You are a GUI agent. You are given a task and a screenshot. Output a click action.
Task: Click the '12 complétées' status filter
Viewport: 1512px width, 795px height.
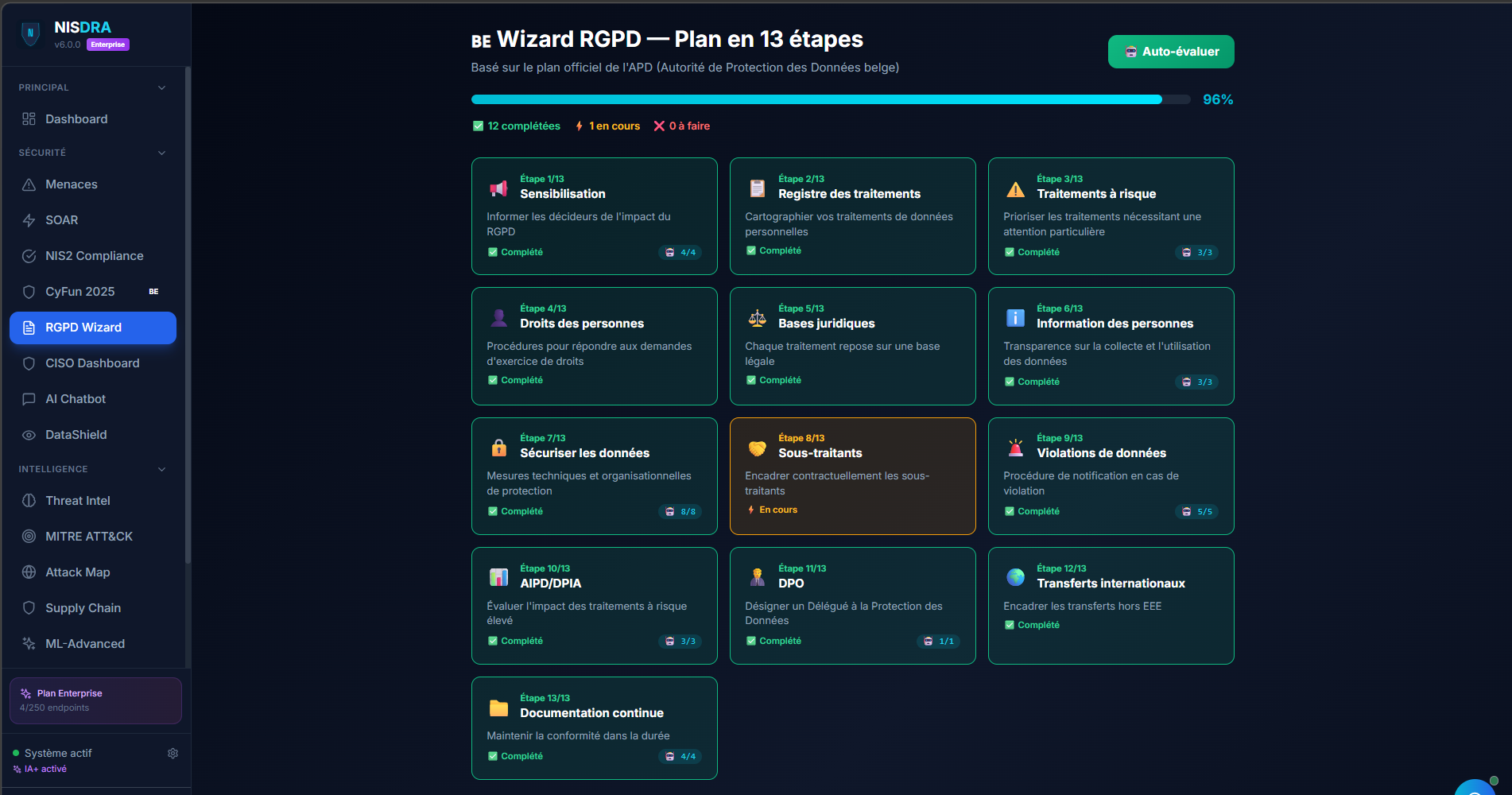pyautogui.click(x=517, y=126)
